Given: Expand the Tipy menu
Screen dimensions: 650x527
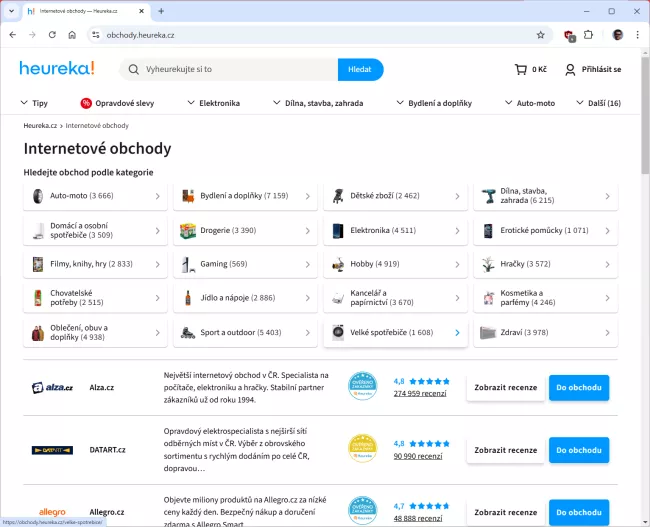Looking at the screenshot, I should pyautogui.click(x=34, y=103).
